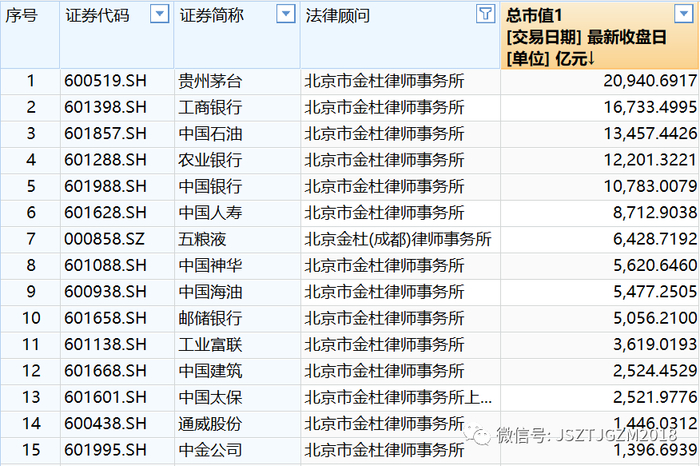Select the value 1,396.6939

click(x=655, y=449)
